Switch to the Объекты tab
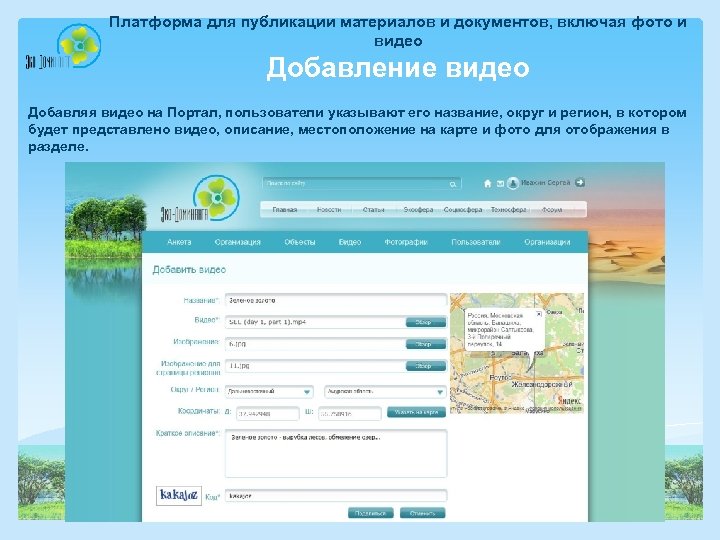This screenshot has width=720, height=540. point(299,242)
